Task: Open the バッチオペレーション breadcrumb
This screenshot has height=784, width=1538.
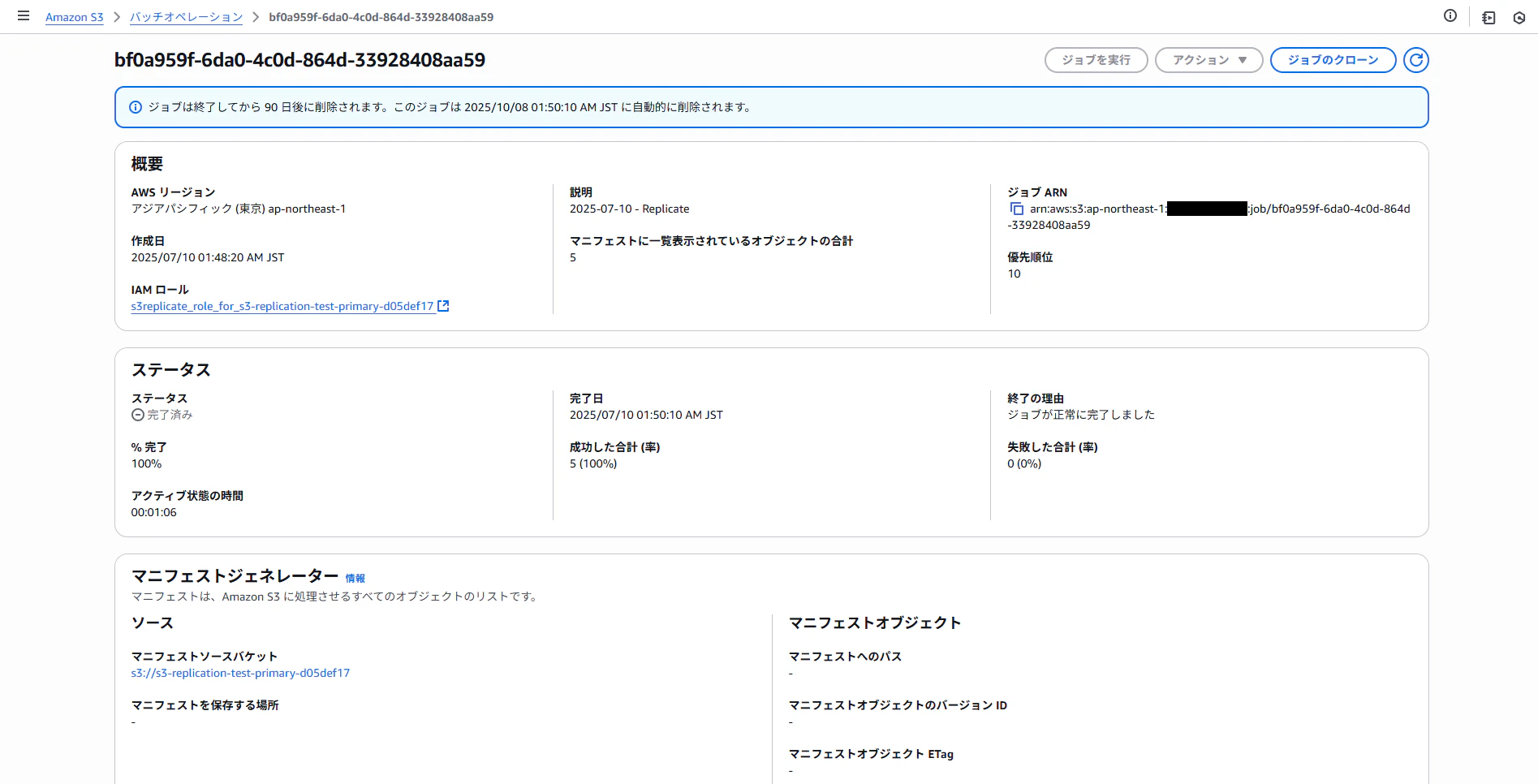Action: pyautogui.click(x=186, y=16)
